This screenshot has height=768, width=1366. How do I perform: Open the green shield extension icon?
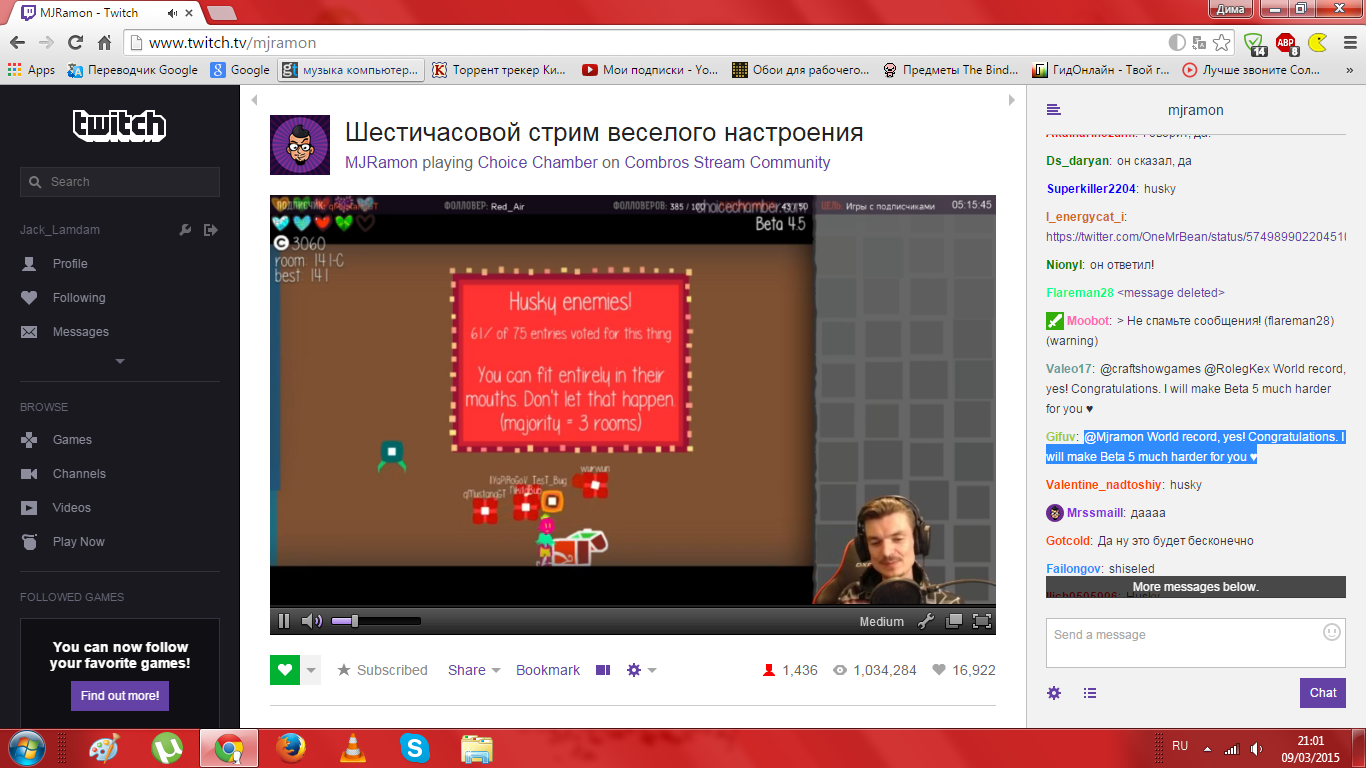click(1254, 43)
